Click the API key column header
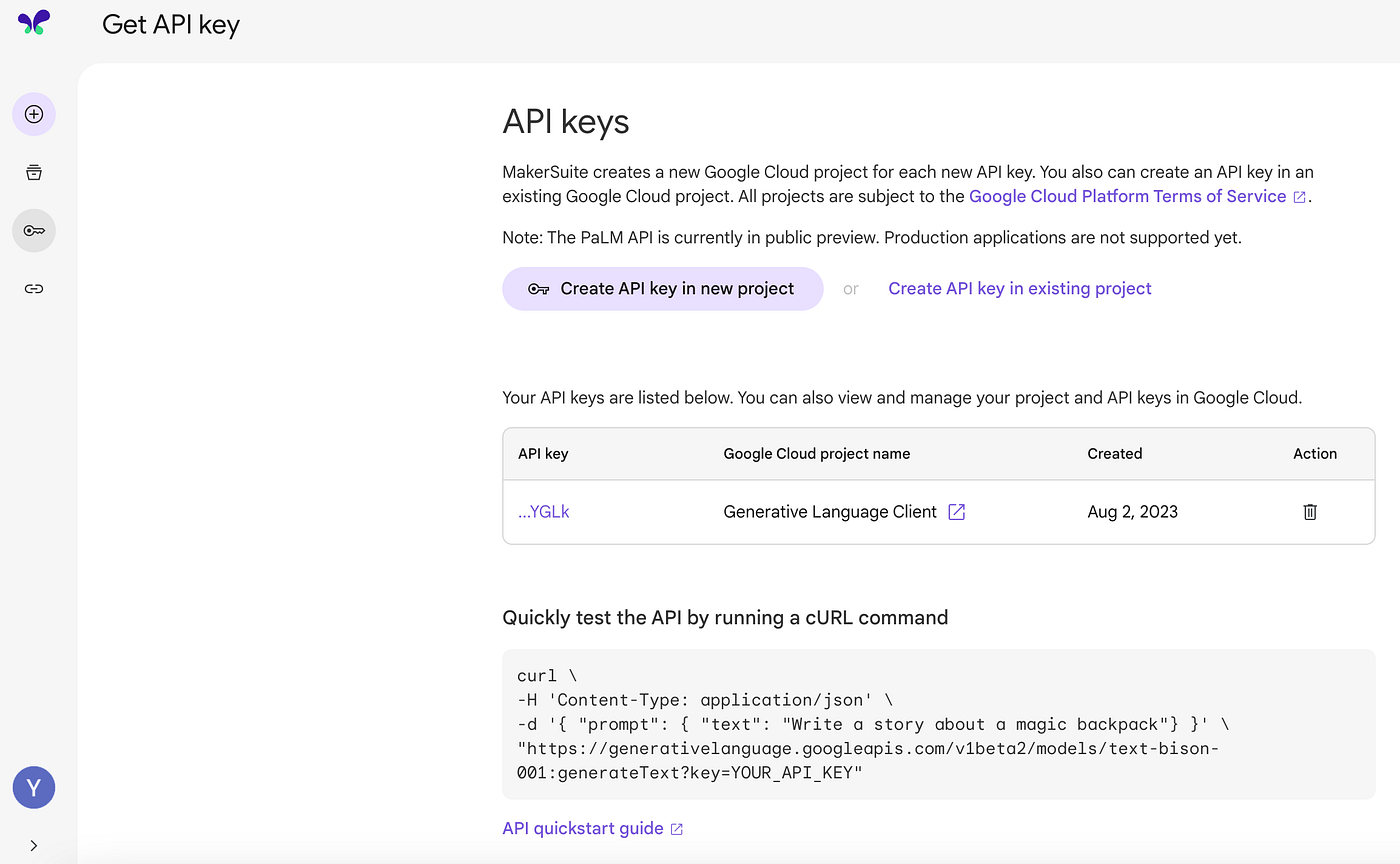The width and height of the screenshot is (1400, 864). [543, 453]
